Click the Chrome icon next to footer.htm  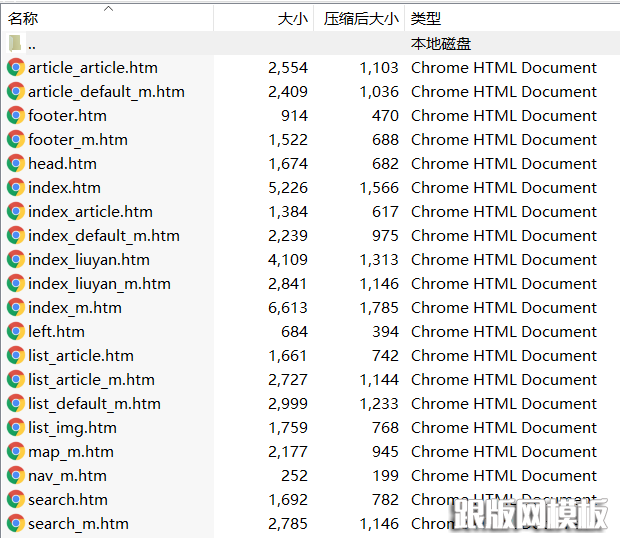[x=16, y=116]
